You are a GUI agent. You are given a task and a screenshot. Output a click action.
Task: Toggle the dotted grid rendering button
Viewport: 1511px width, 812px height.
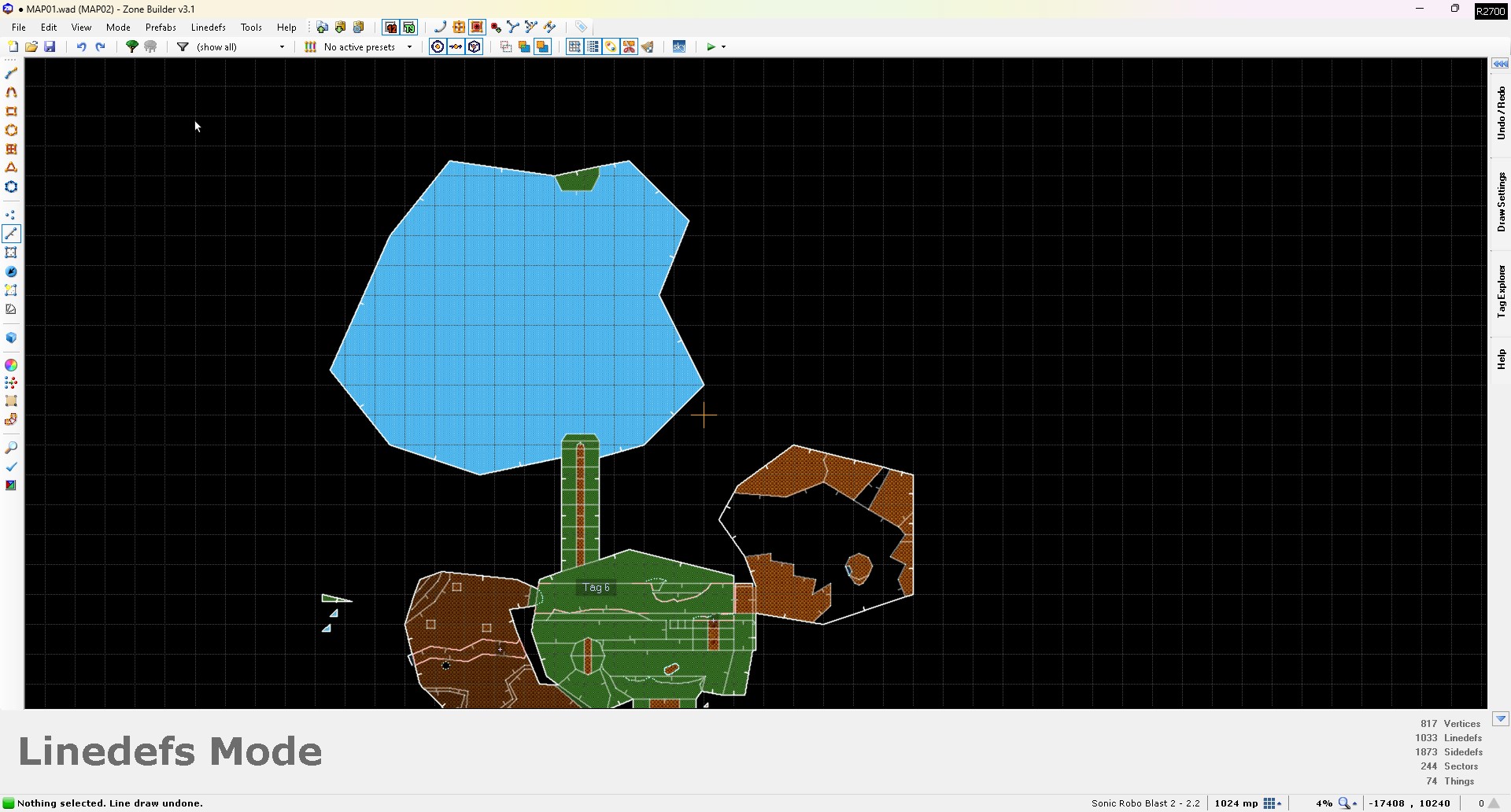click(x=593, y=47)
